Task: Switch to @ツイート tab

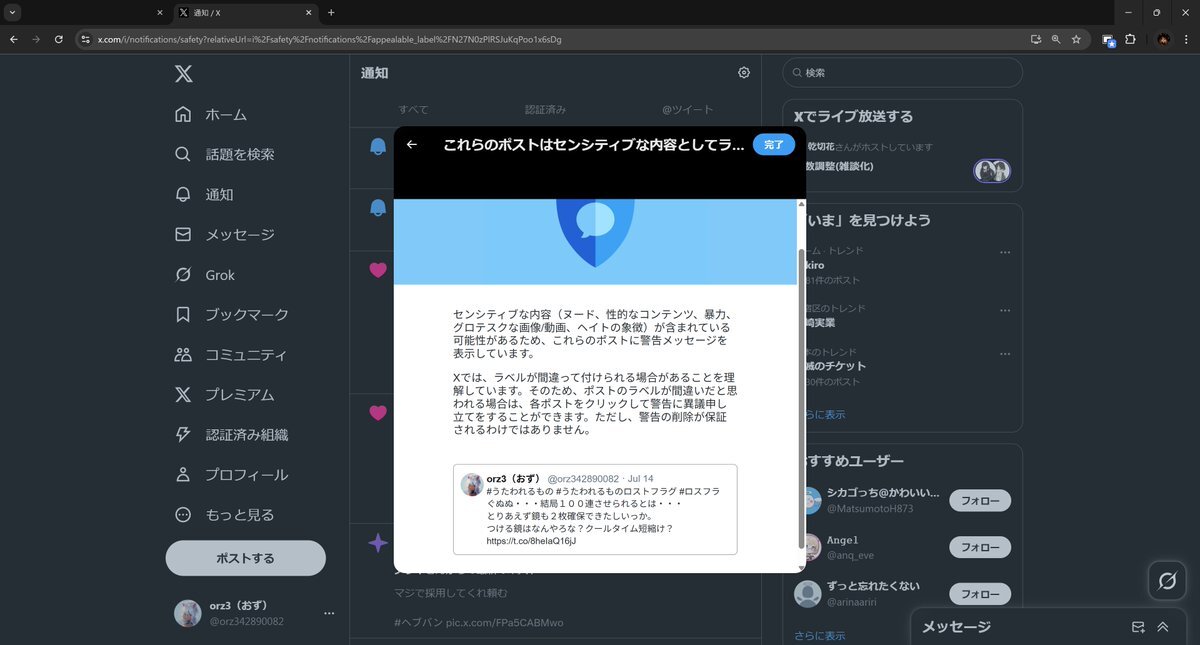Action: [x=688, y=110]
